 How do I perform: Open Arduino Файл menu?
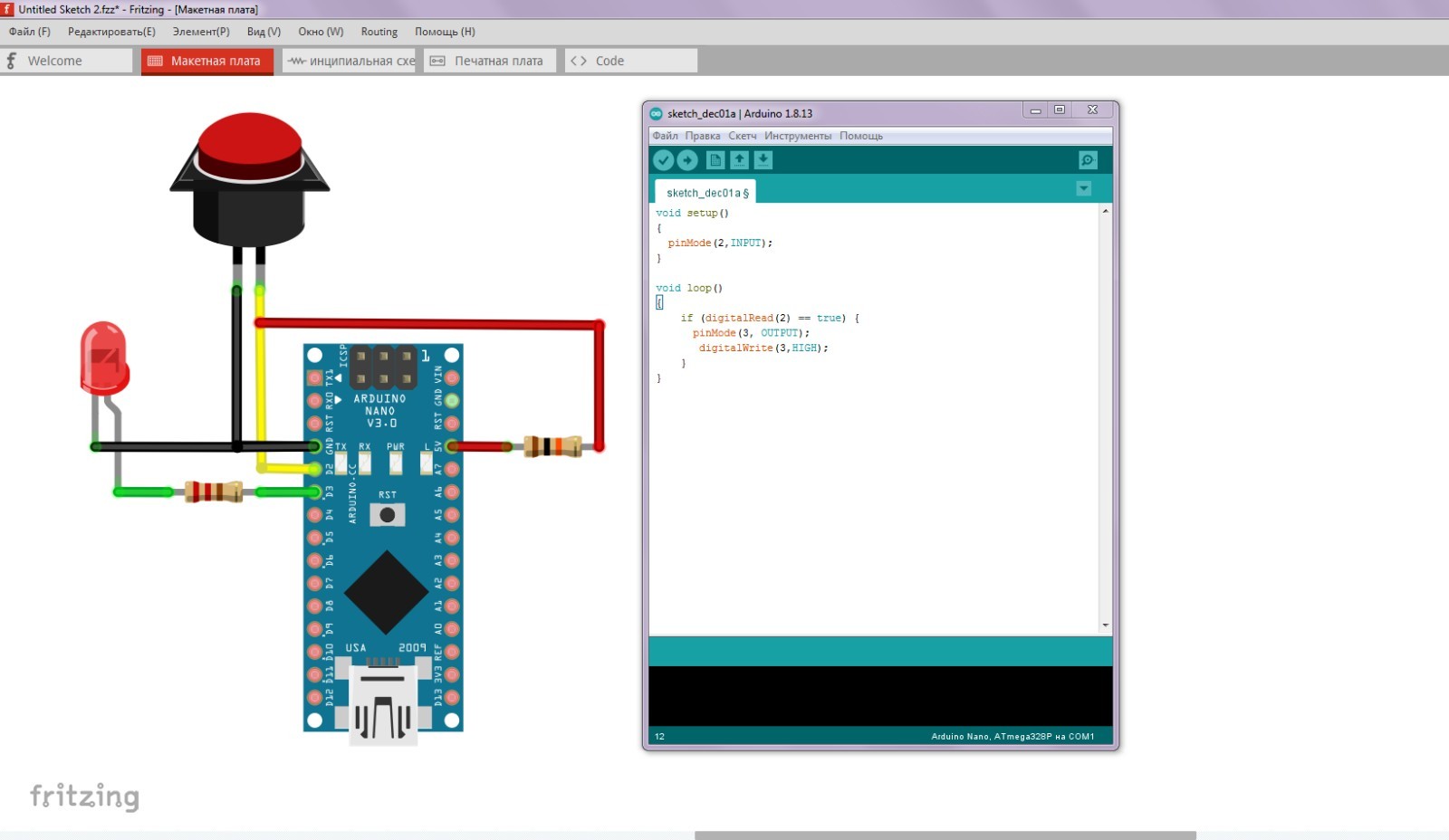(665, 136)
